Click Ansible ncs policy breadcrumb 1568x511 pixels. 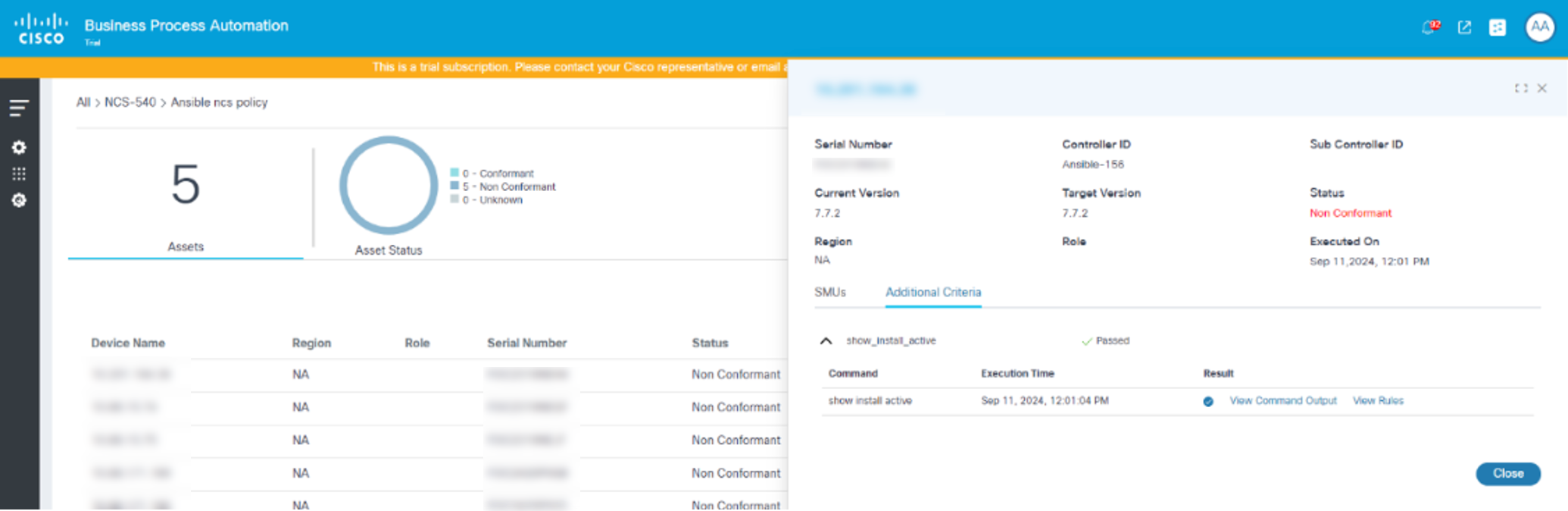219,102
